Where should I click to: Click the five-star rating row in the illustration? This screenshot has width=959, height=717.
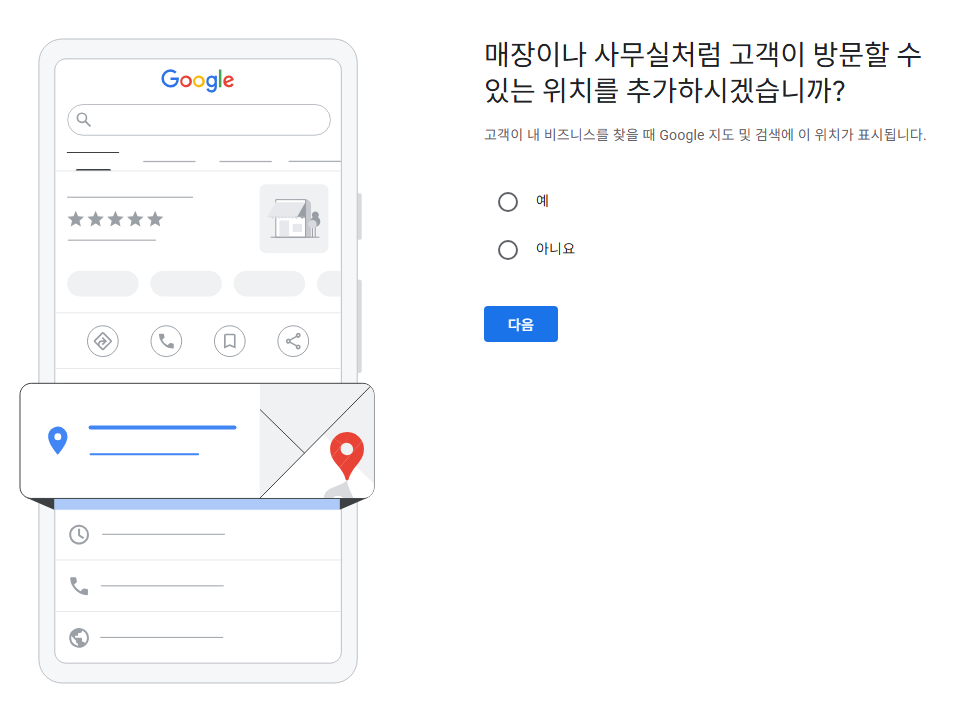click(x=116, y=218)
